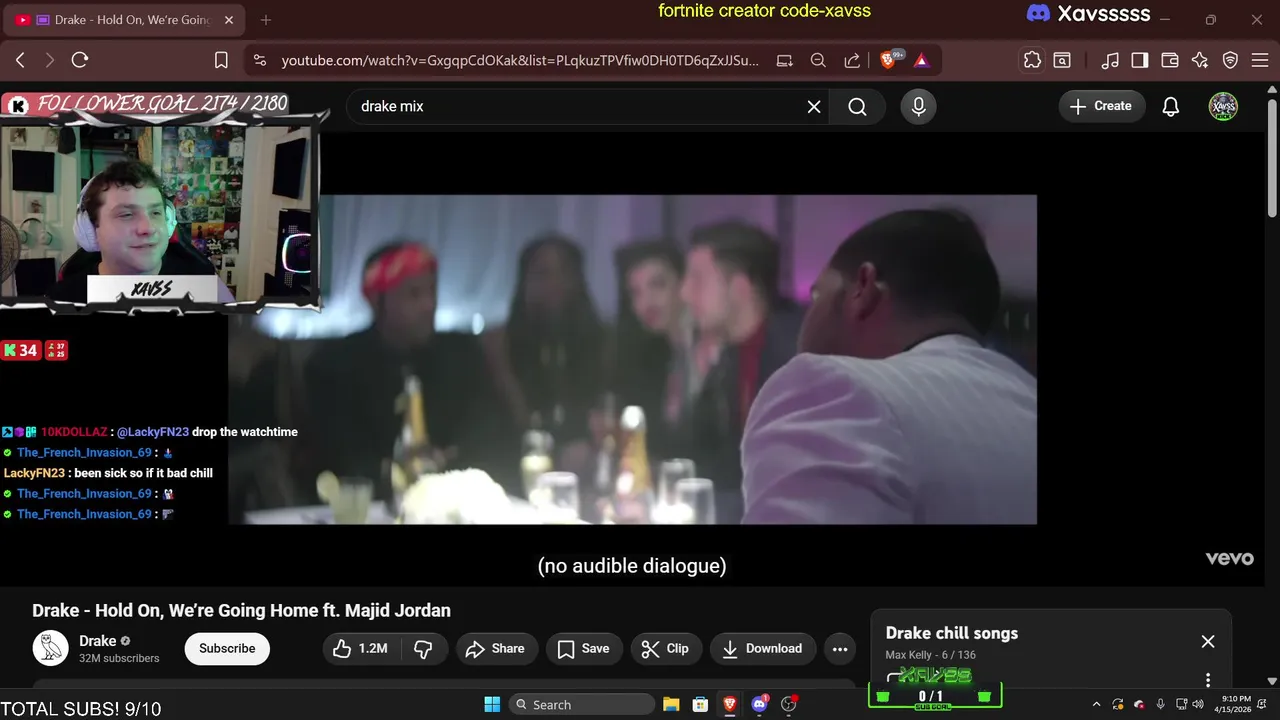Open File Explorer from the taskbar
The image size is (1280, 720).
tap(671, 704)
